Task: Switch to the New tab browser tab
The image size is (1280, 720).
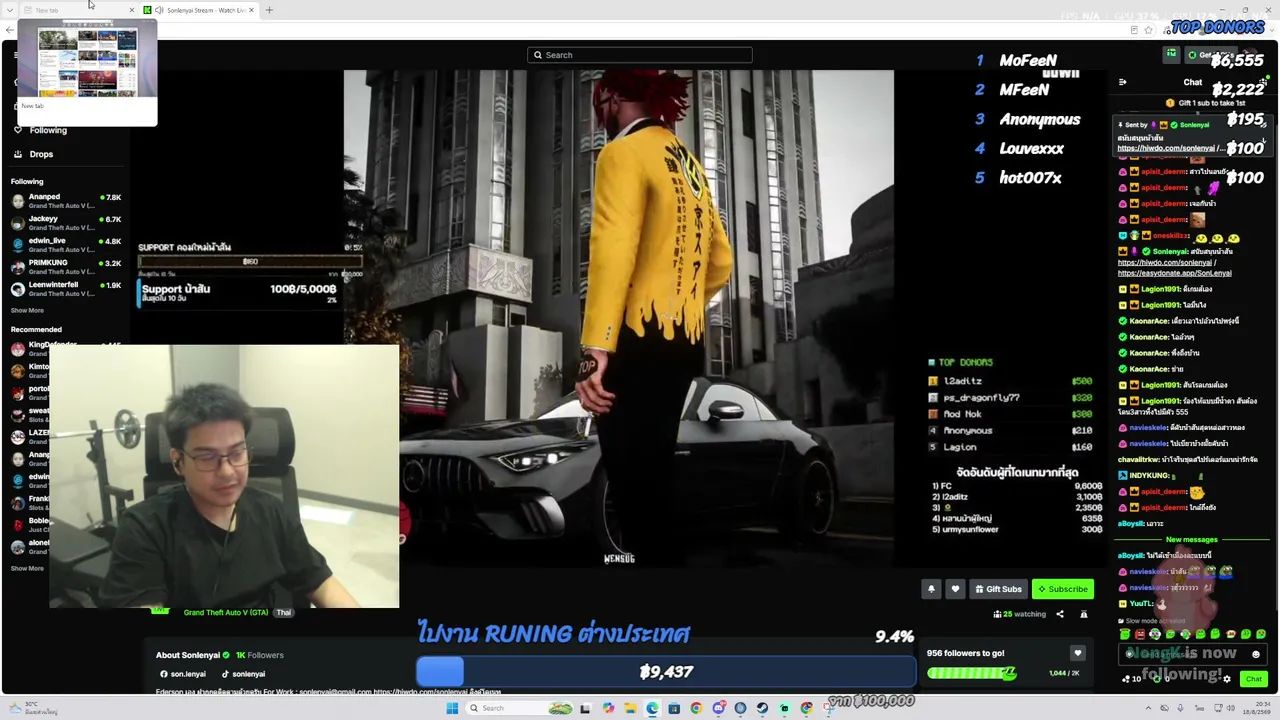Action: tap(78, 10)
